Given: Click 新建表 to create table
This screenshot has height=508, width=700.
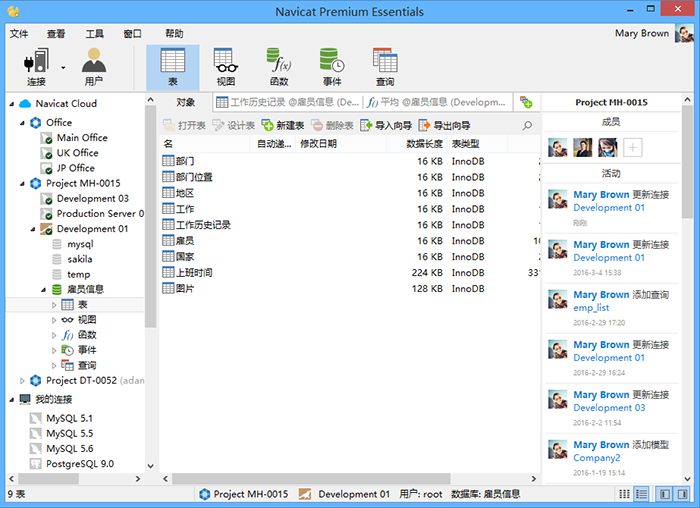Looking at the screenshot, I should pos(283,125).
